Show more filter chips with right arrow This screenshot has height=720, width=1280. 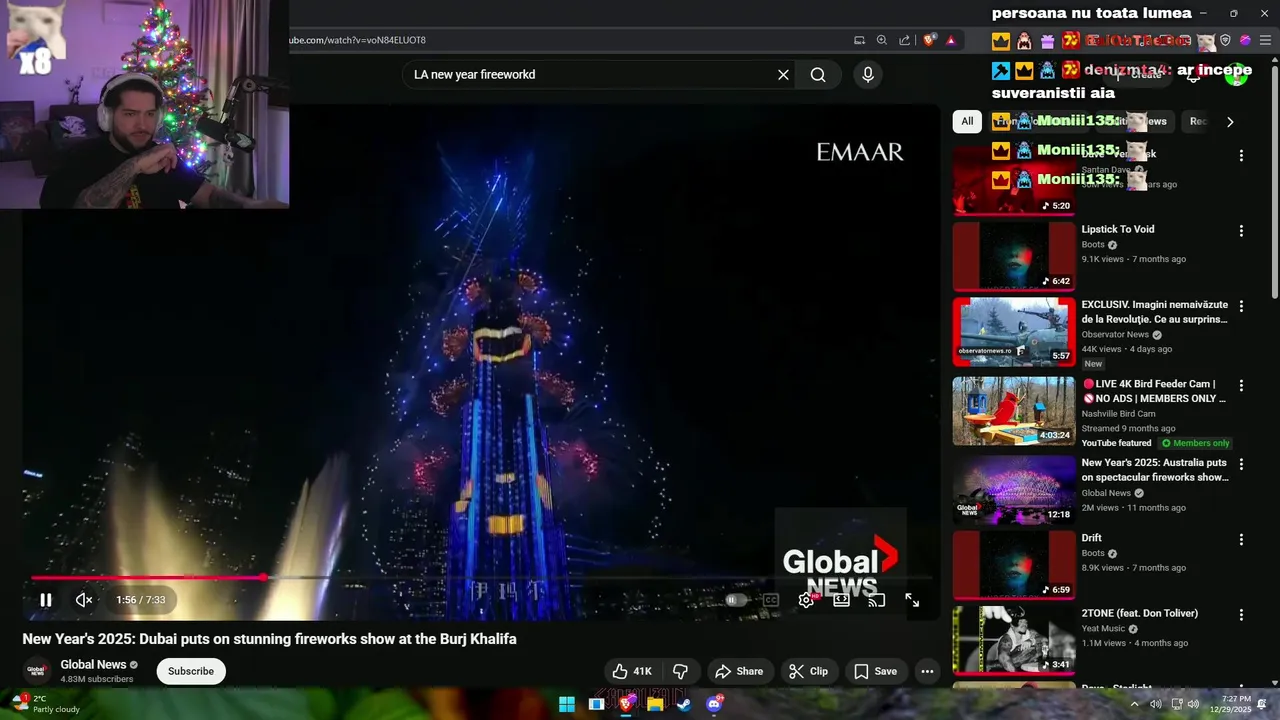pyautogui.click(x=1230, y=122)
